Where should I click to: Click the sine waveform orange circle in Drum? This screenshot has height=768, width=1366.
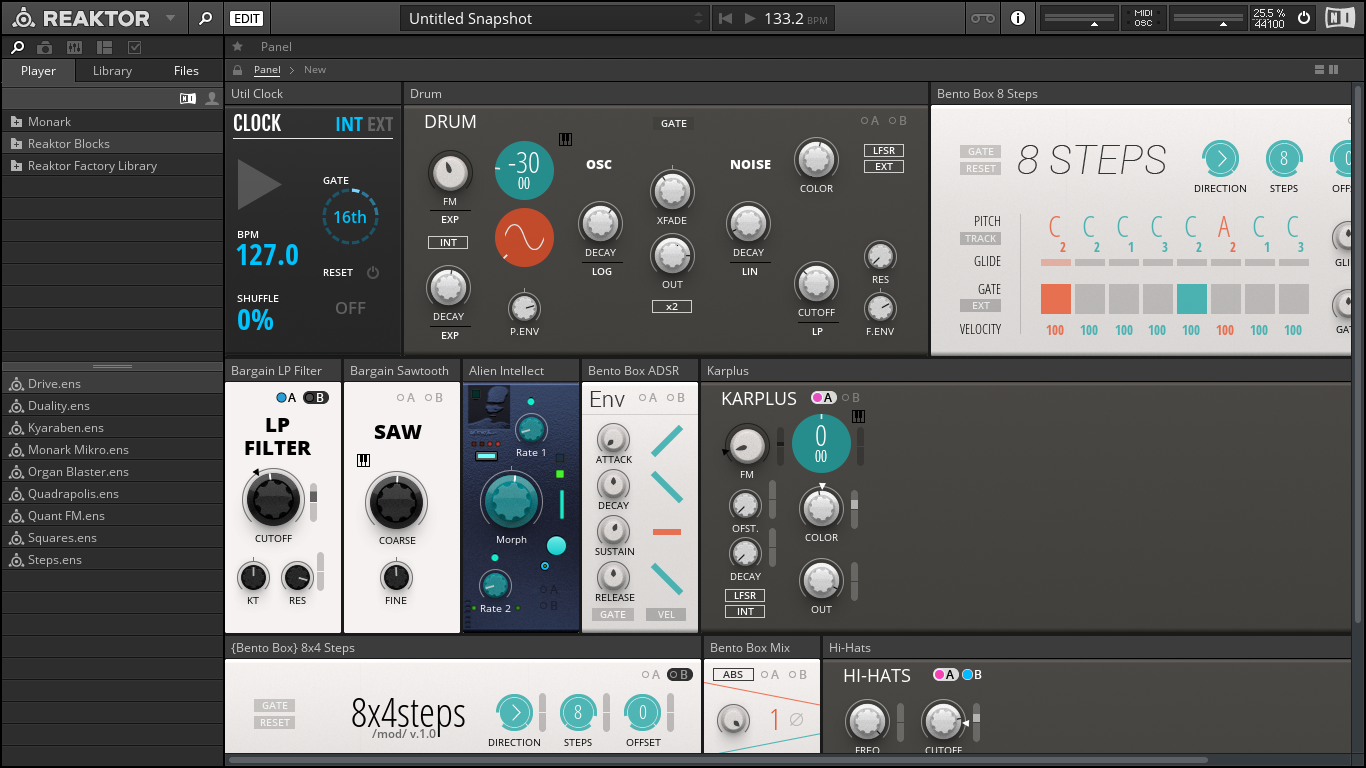click(524, 237)
